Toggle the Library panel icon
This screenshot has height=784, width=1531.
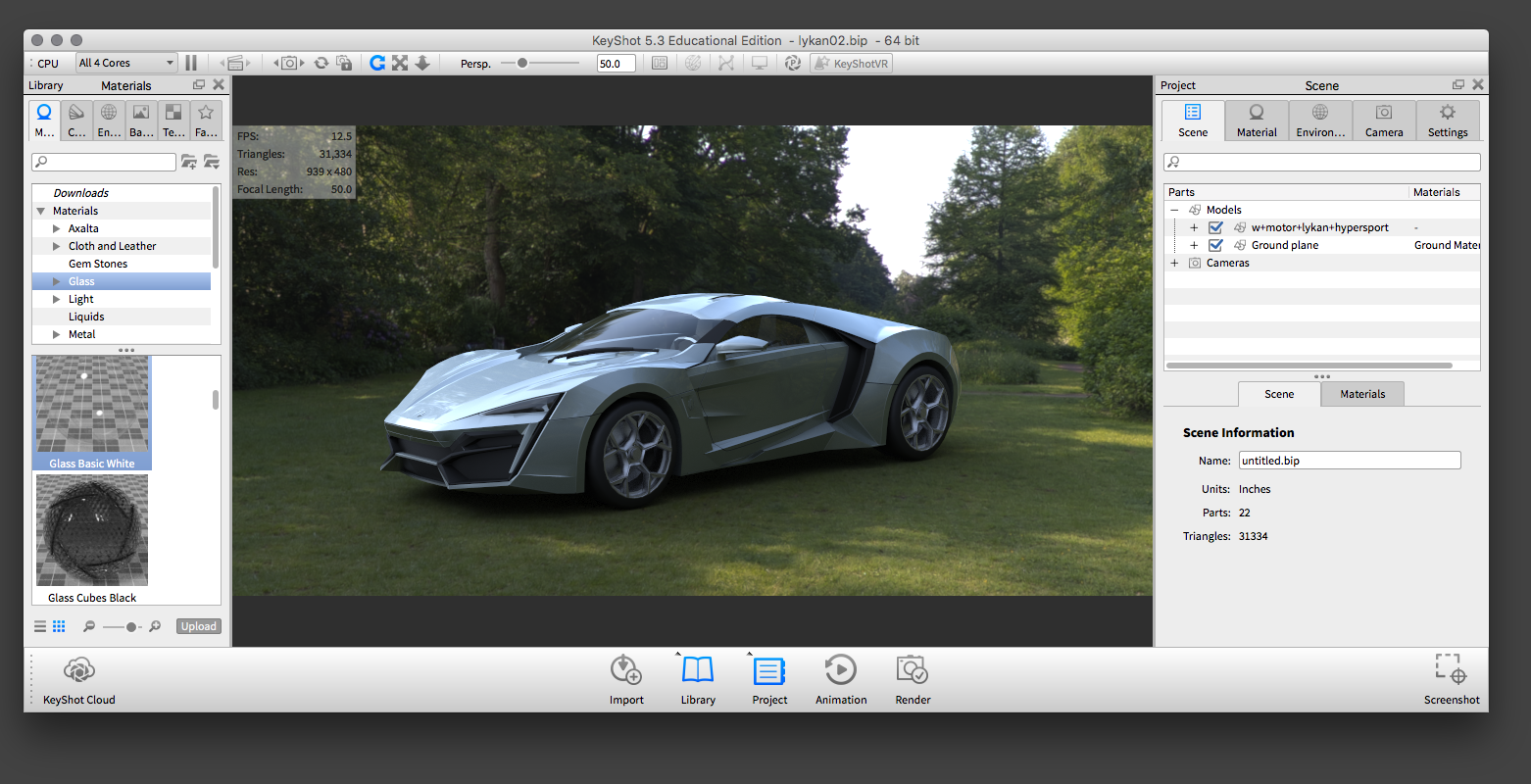[x=698, y=671]
